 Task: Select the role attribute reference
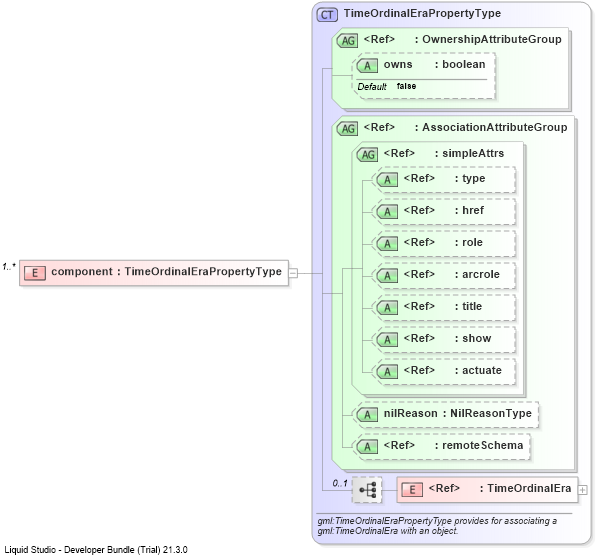pyautogui.click(x=444, y=243)
